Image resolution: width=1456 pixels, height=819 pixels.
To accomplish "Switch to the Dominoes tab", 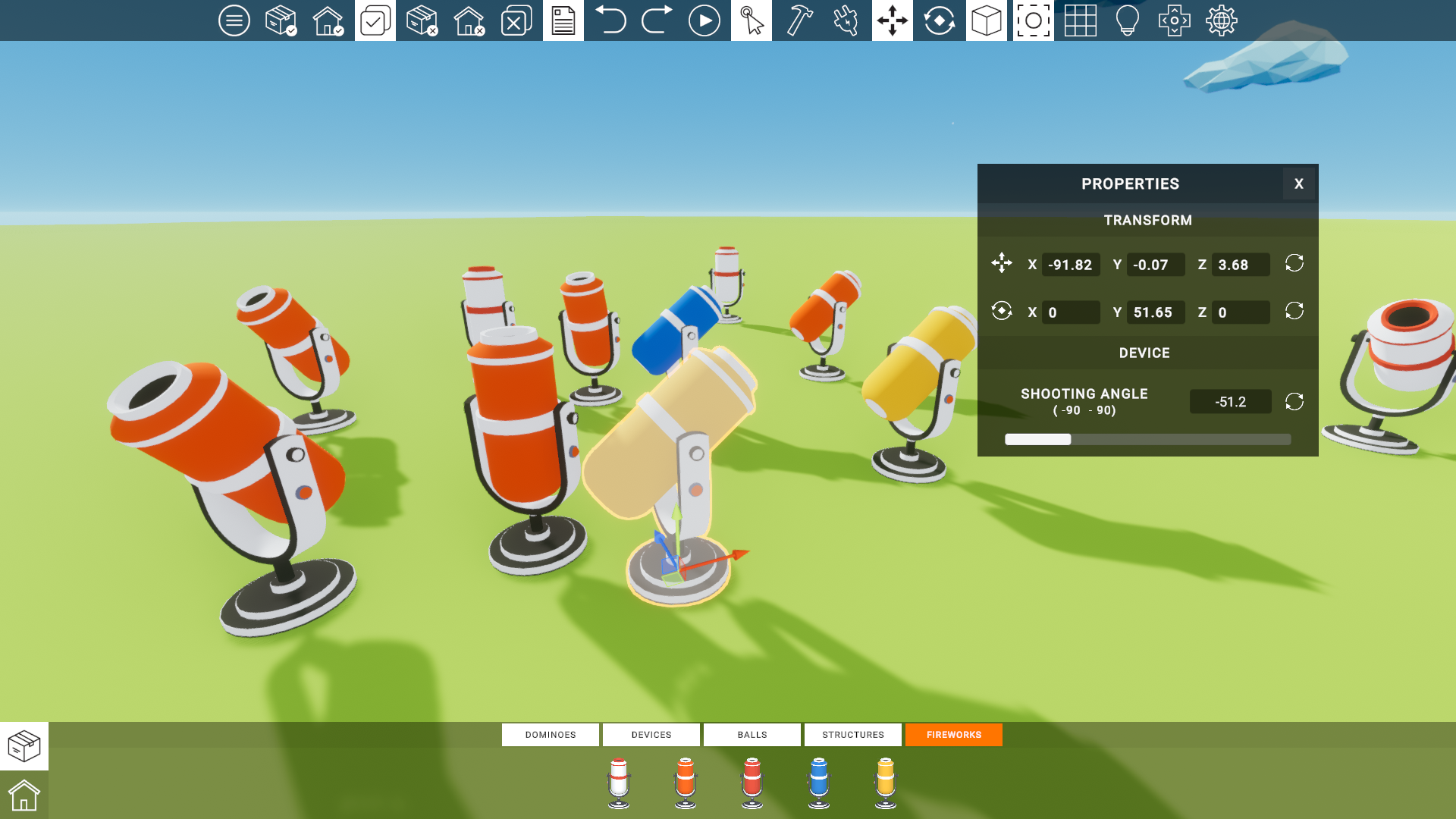I will [x=551, y=735].
